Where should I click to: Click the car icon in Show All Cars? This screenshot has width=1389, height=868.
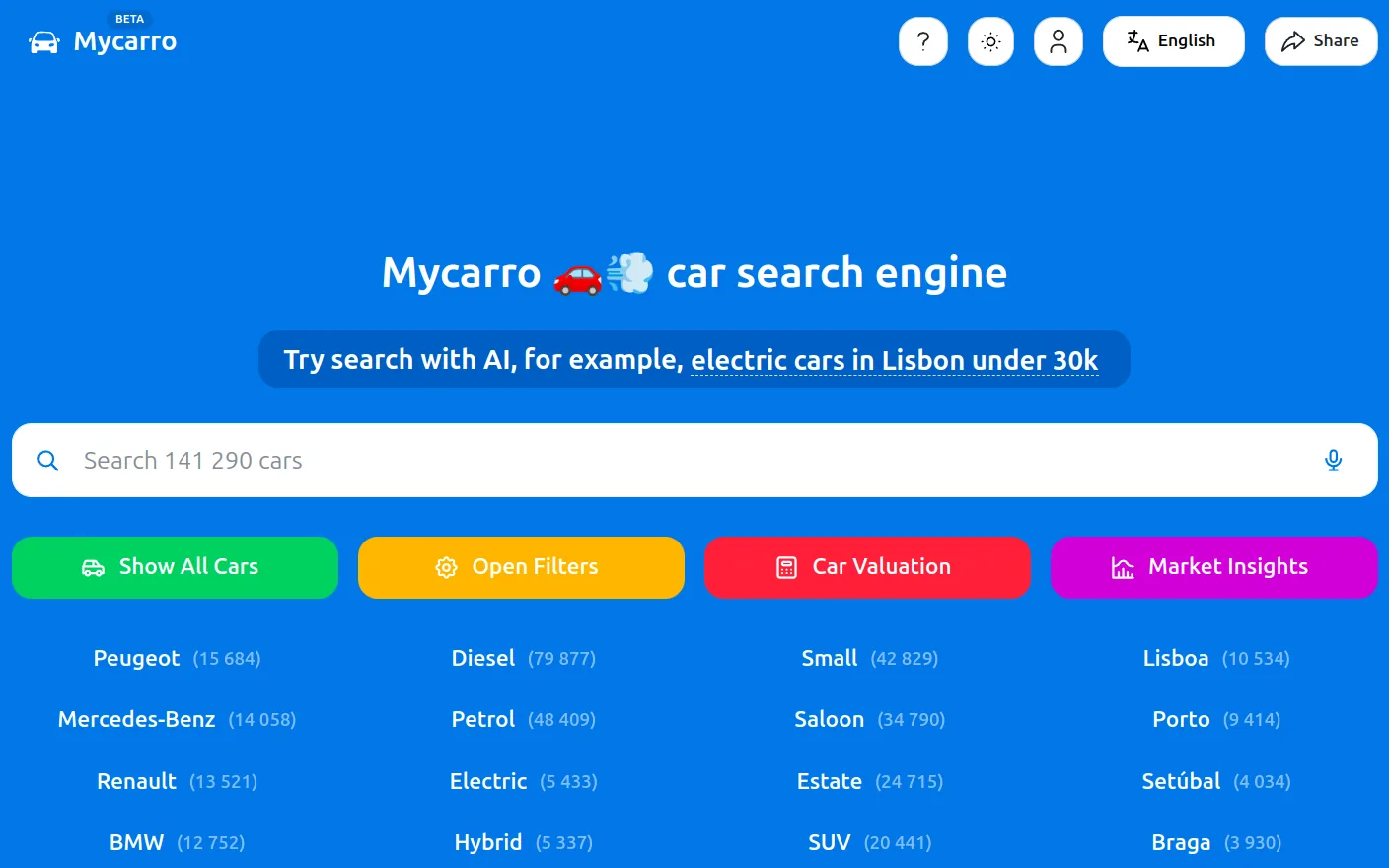pos(93,568)
